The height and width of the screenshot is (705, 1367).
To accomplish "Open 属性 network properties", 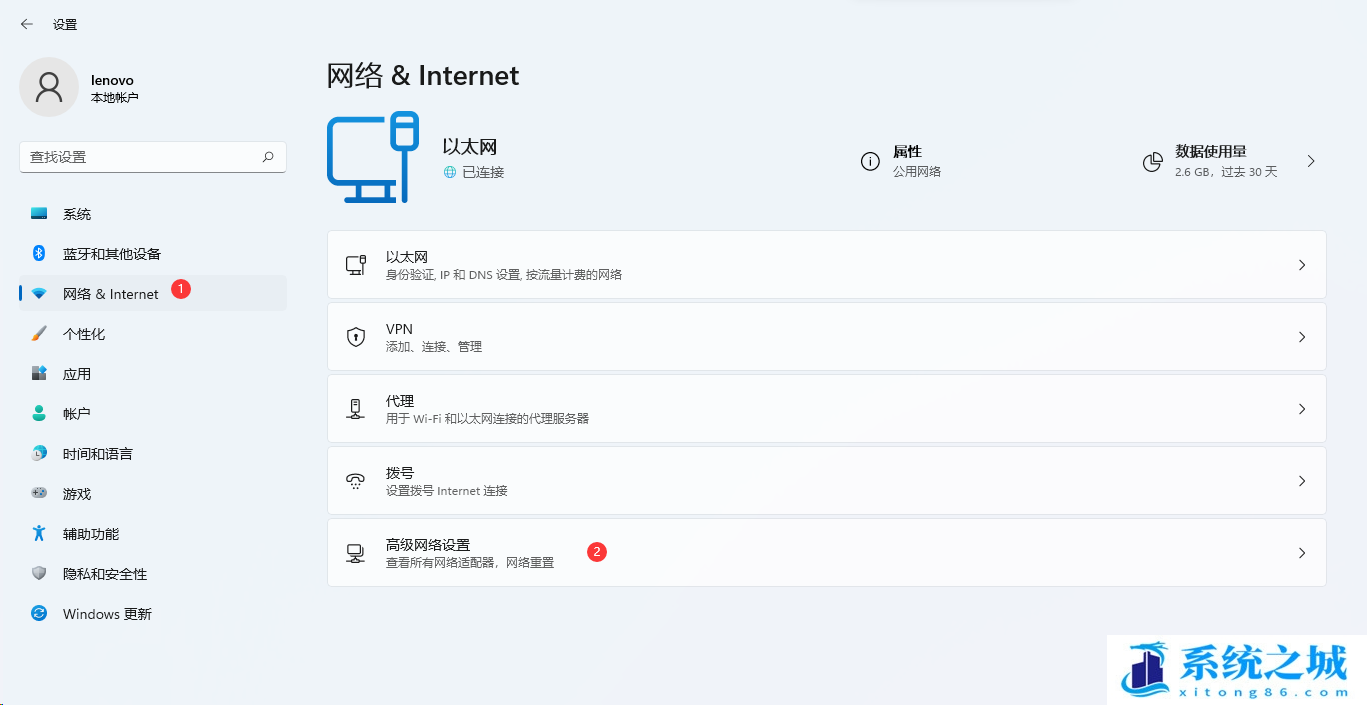I will coord(905,161).
